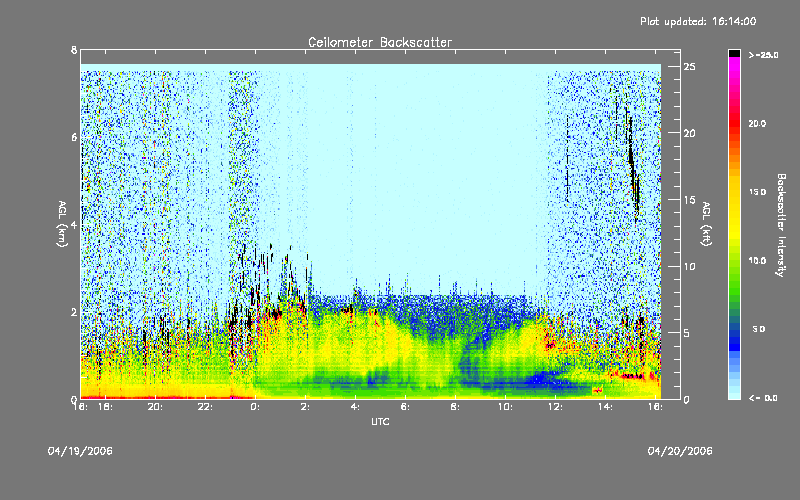The height and width of the screenshot is (500, 800).
Task: Click the '<= 0.0' colorbar label
Action: [763, 398]
